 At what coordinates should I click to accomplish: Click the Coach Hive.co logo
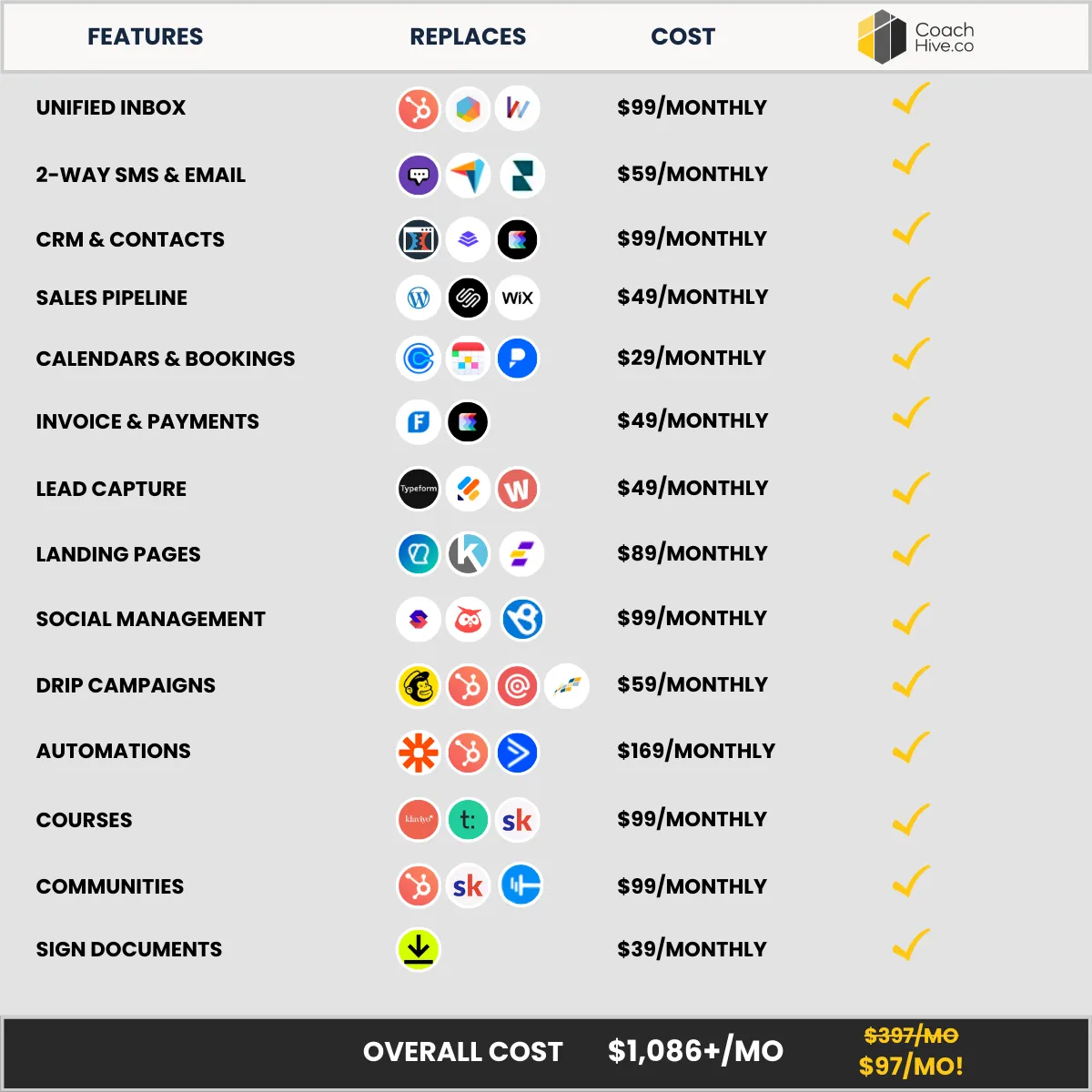(x=915, y=37)
